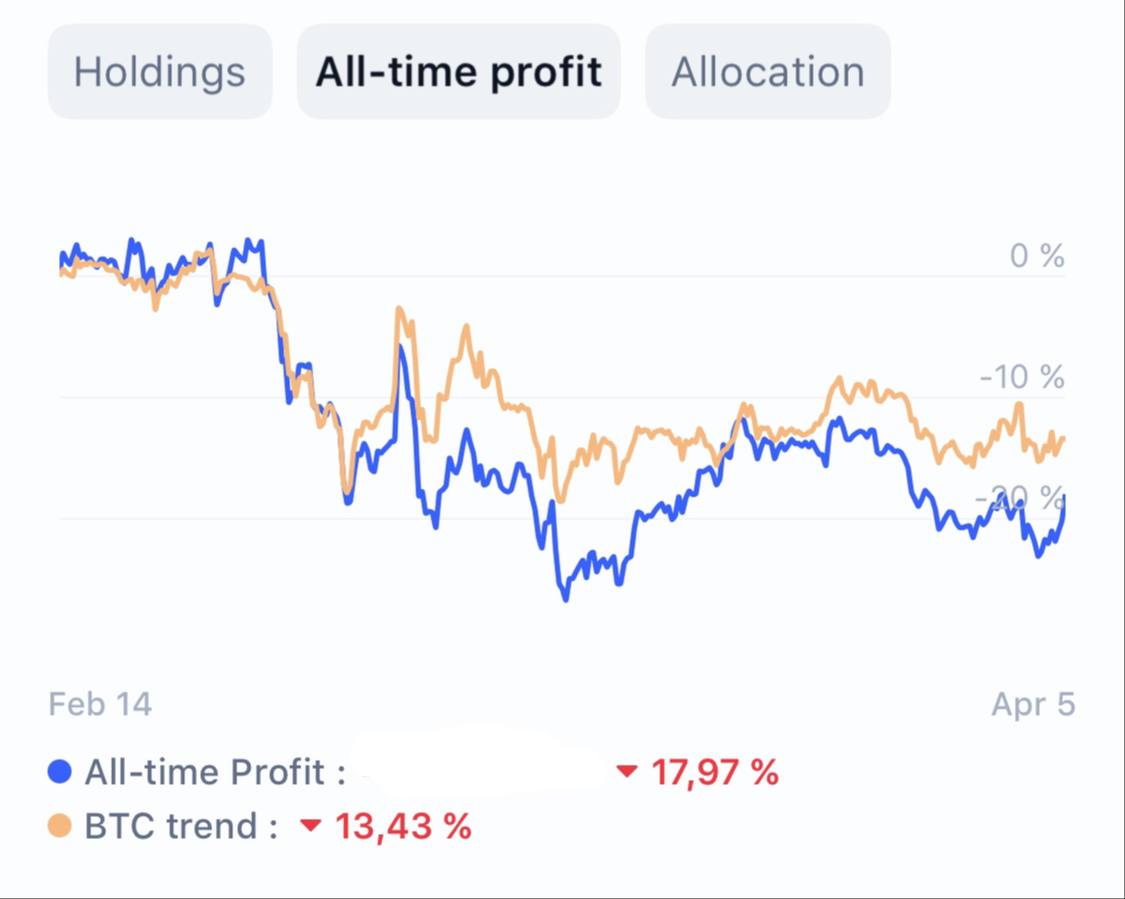Click the 17,97 % profit value
This screenshot has height=899, width=1125.
click(x=714, y=772)
